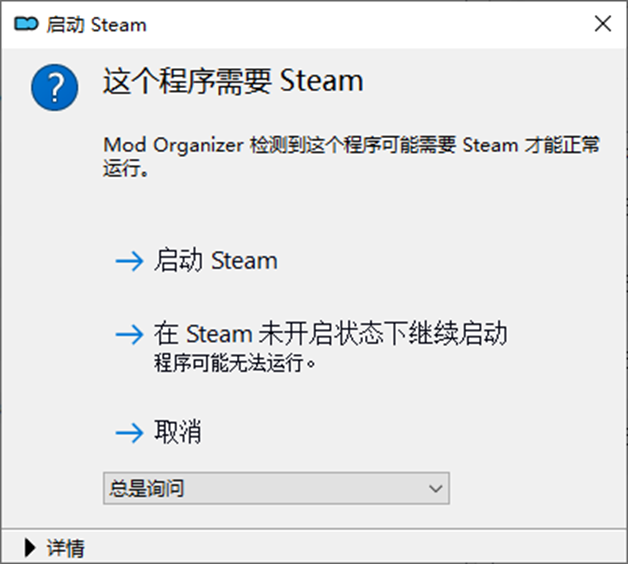Open the 总是询问 combo box

[x=276, y=488]
